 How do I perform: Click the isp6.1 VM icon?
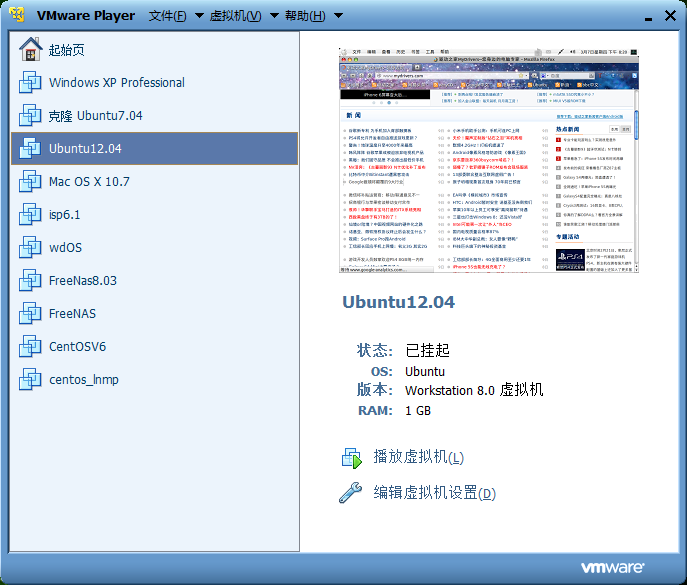point(30,214)
